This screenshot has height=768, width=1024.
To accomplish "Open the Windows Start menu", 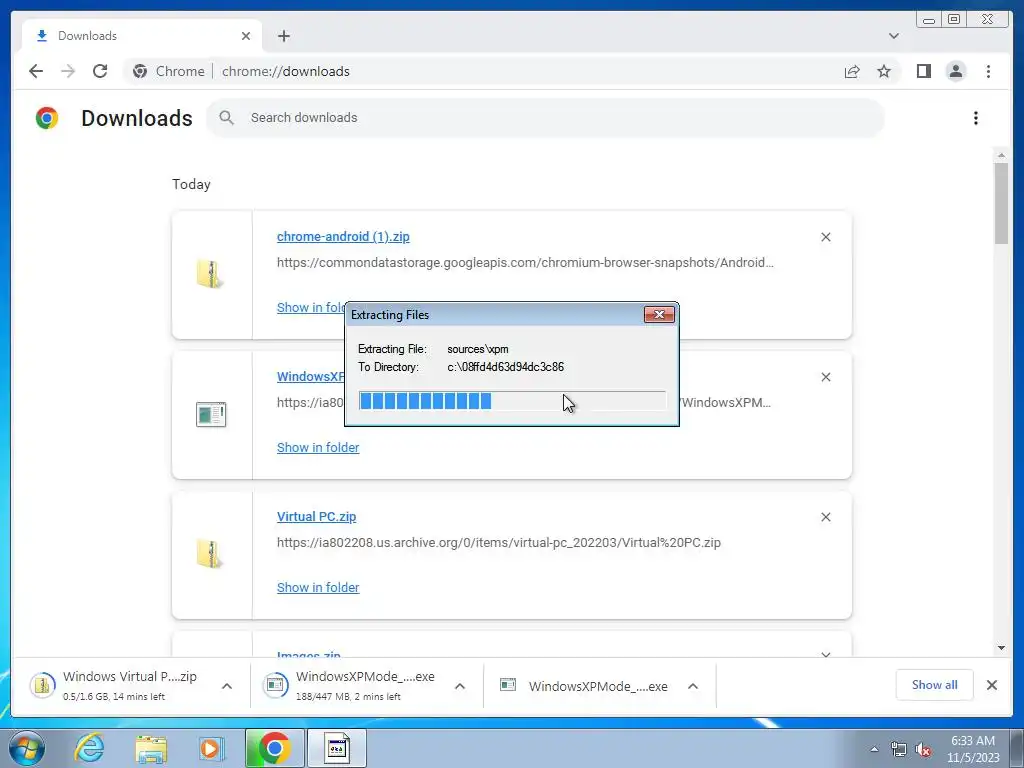I will tap(27, 748).
